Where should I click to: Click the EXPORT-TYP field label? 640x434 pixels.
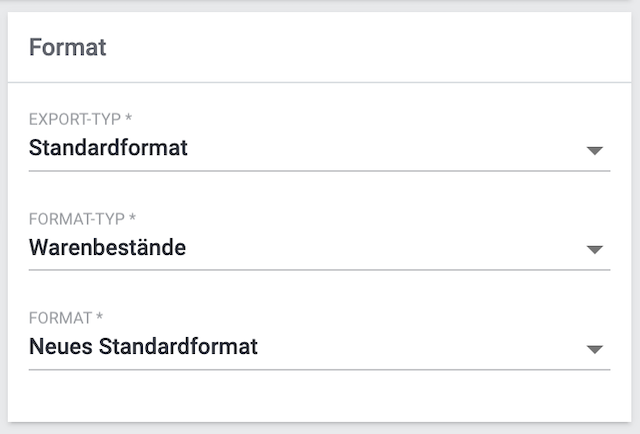[x=76, y=120]
